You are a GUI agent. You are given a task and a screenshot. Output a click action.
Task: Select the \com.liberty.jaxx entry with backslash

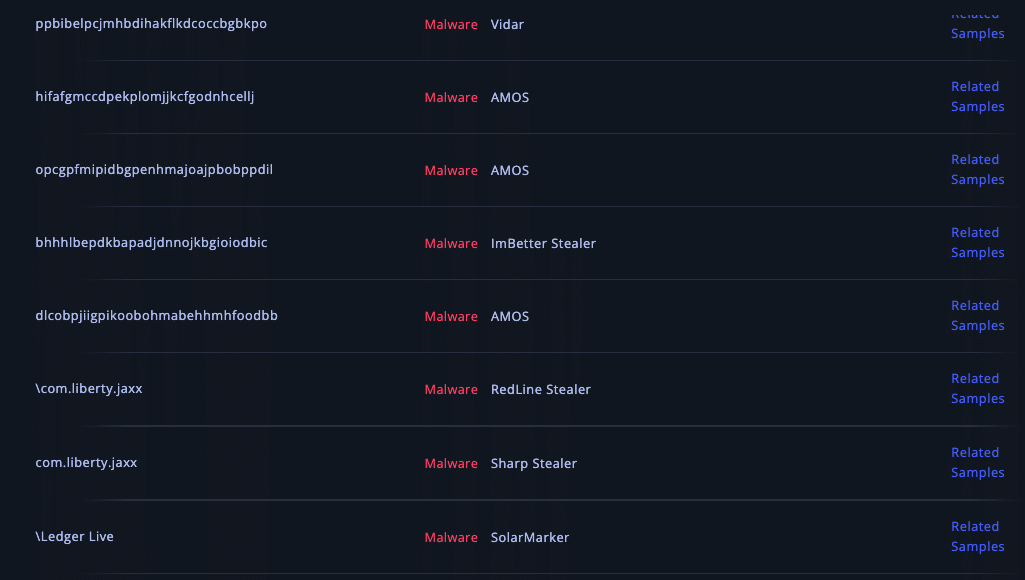tap(89, 389)
